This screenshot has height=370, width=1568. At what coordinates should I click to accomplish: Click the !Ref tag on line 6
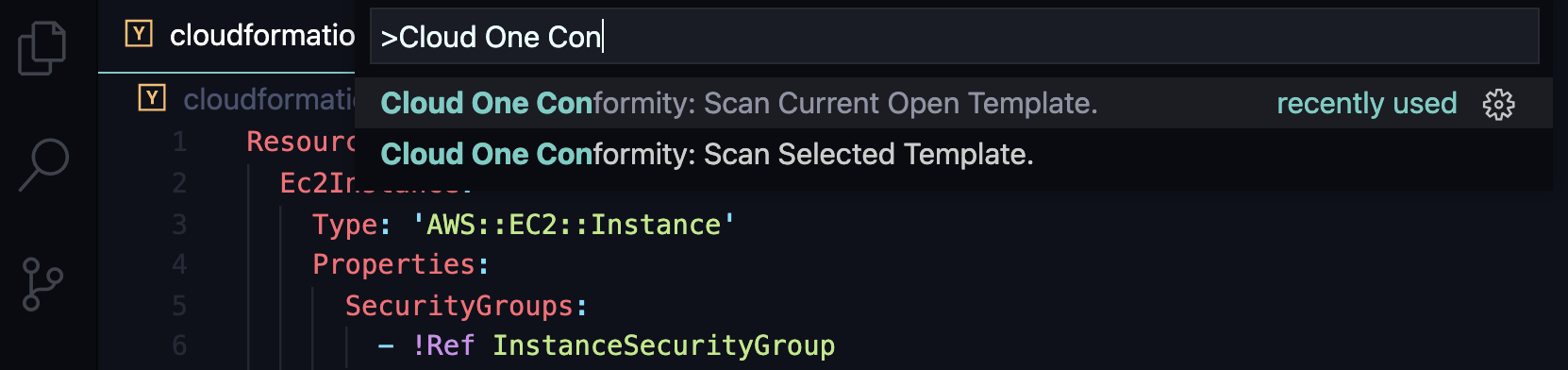[x=443, y=345]
